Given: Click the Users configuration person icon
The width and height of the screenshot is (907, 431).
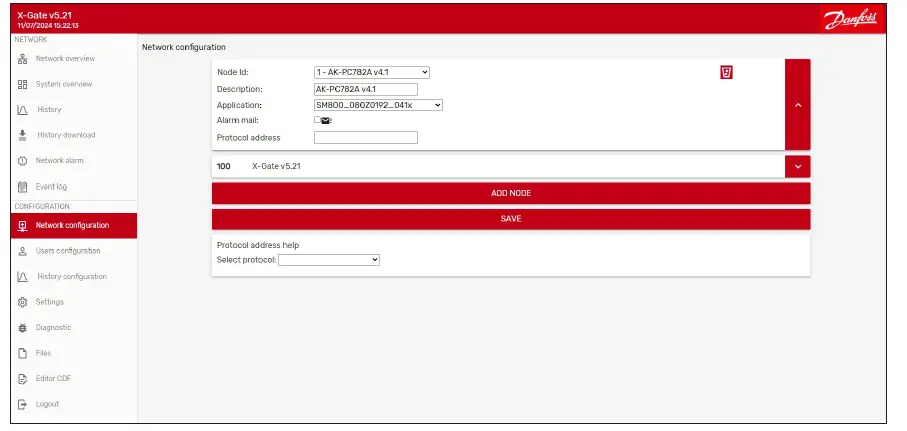Looking at the screenshot, I should [x=23, y=251].
